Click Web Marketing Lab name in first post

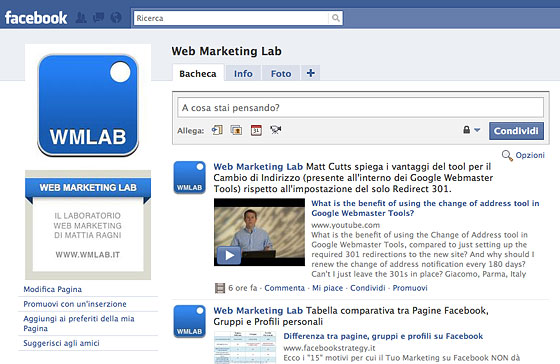point(258,166)
